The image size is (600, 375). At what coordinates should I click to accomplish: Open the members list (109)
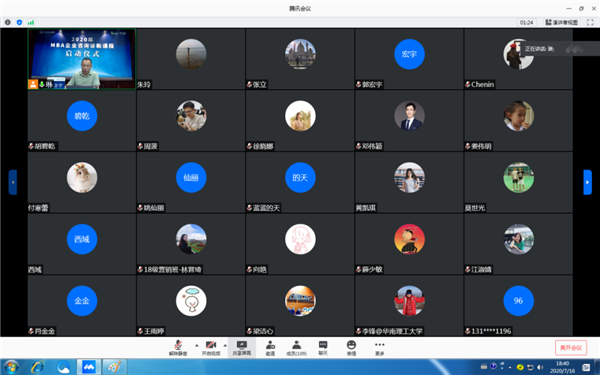pos(297,348)
